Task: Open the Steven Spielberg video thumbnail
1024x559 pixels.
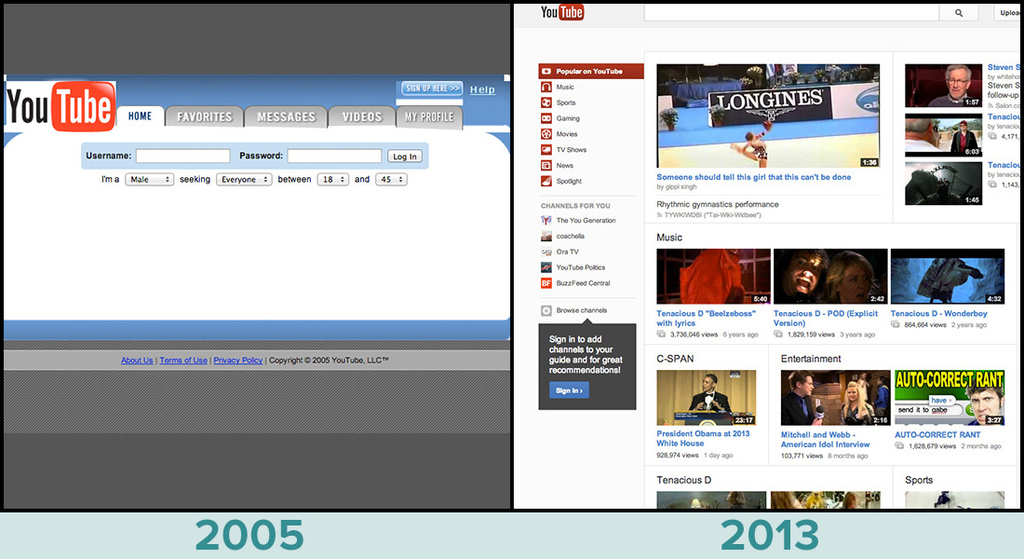Action: (944, 86)
